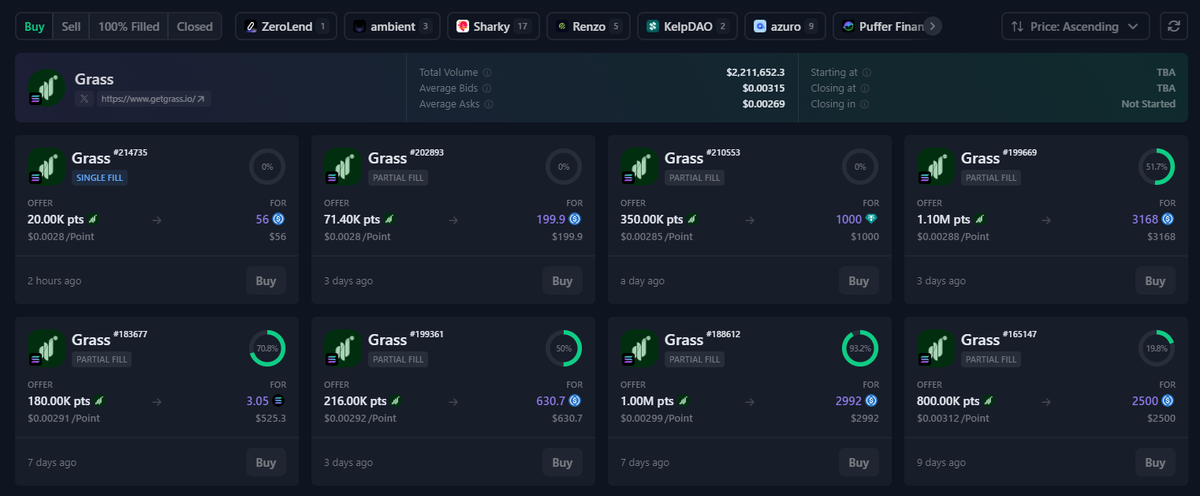
Task: Click the Grass logo on offer #183677
Action: pos(46,348)
